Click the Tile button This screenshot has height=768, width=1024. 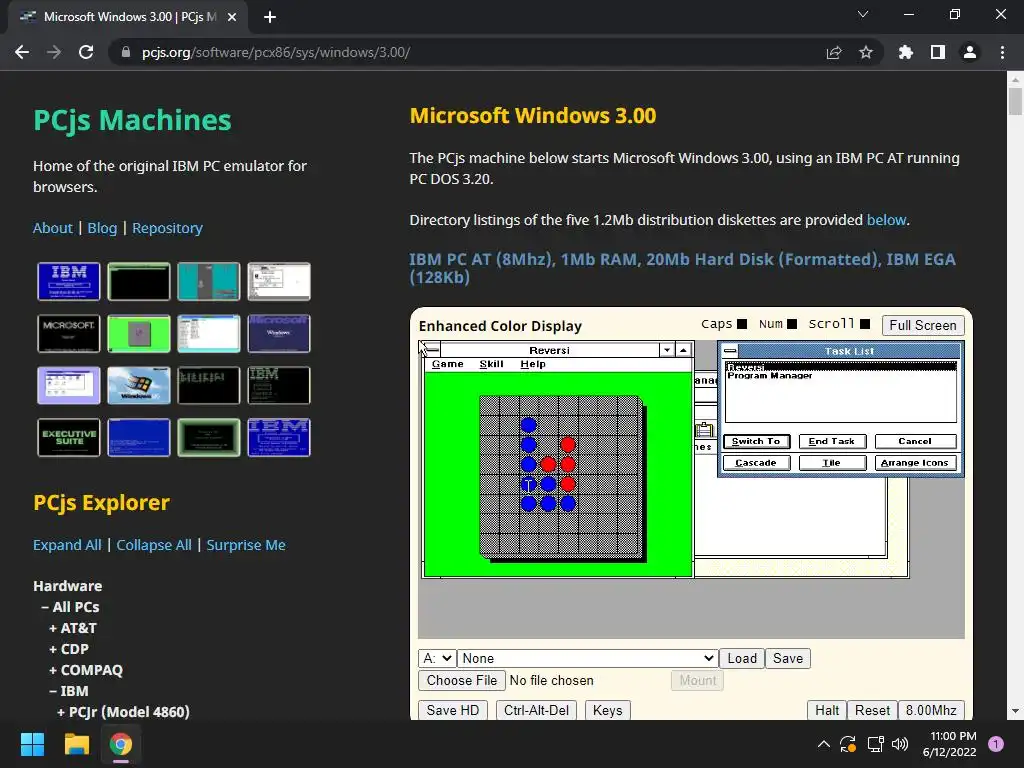[x=831, y=463]
